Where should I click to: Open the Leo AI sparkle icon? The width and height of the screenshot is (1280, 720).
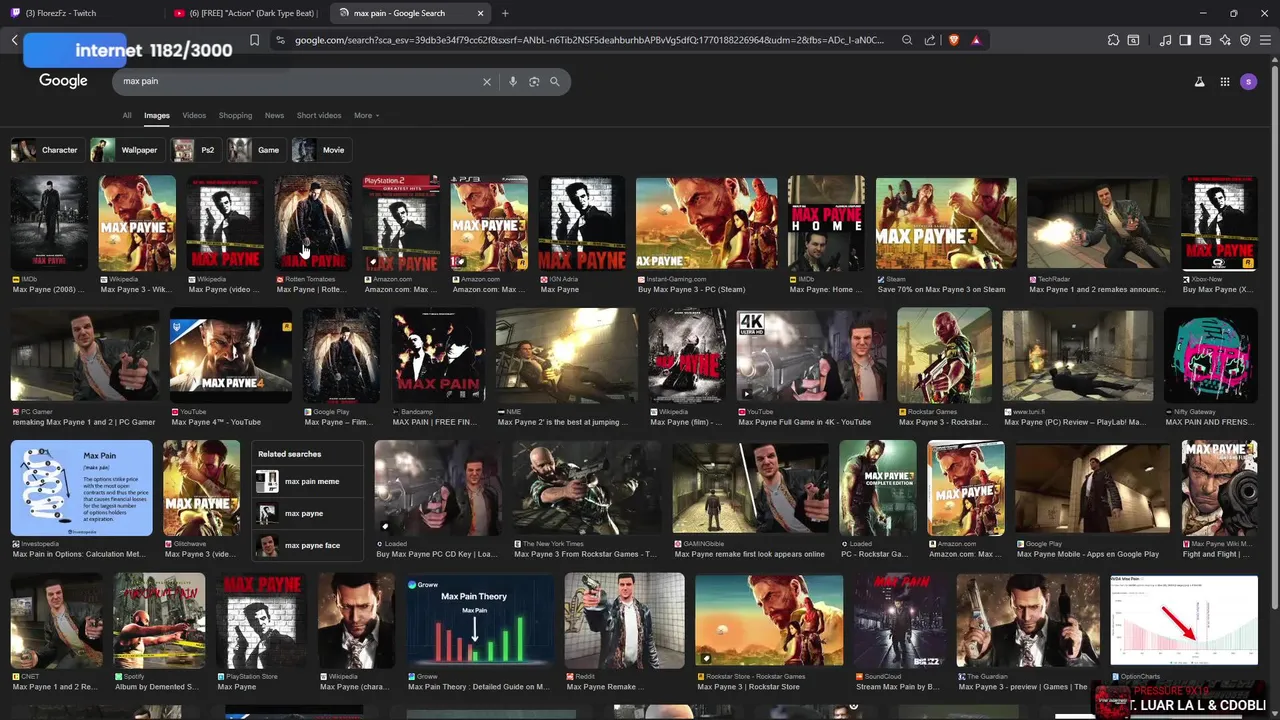(1225, 40)
